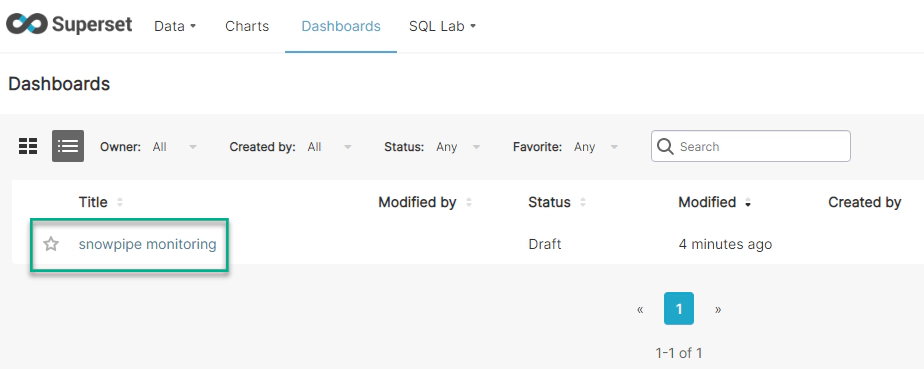924x369 pixels.
Task: Select the list view icon
Action: tap(68, 146)
